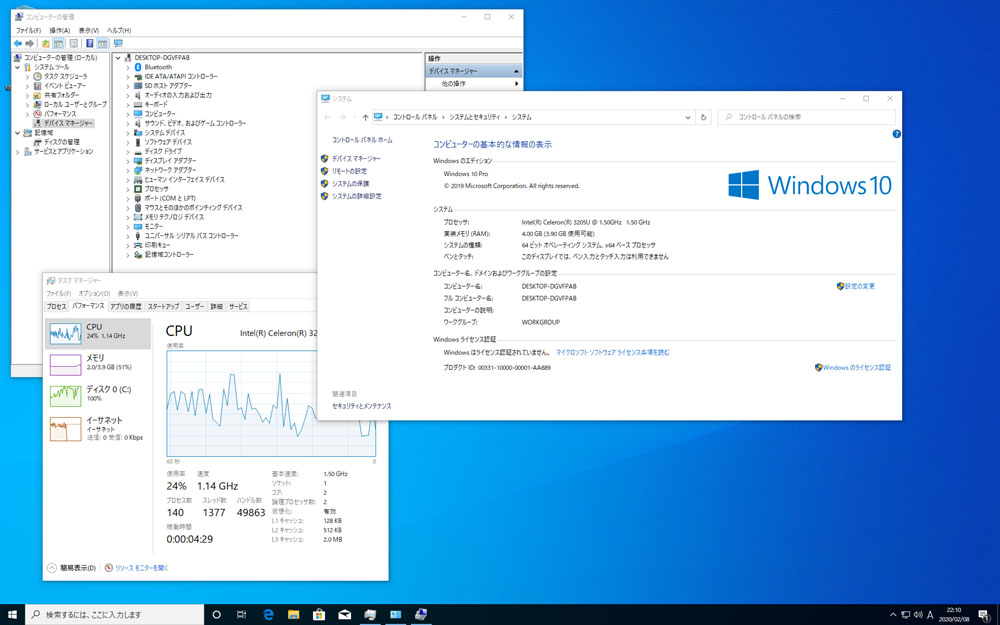Open the ファイル(F) menu in Computer Management

pyautogui.click(x=28, y=31)
